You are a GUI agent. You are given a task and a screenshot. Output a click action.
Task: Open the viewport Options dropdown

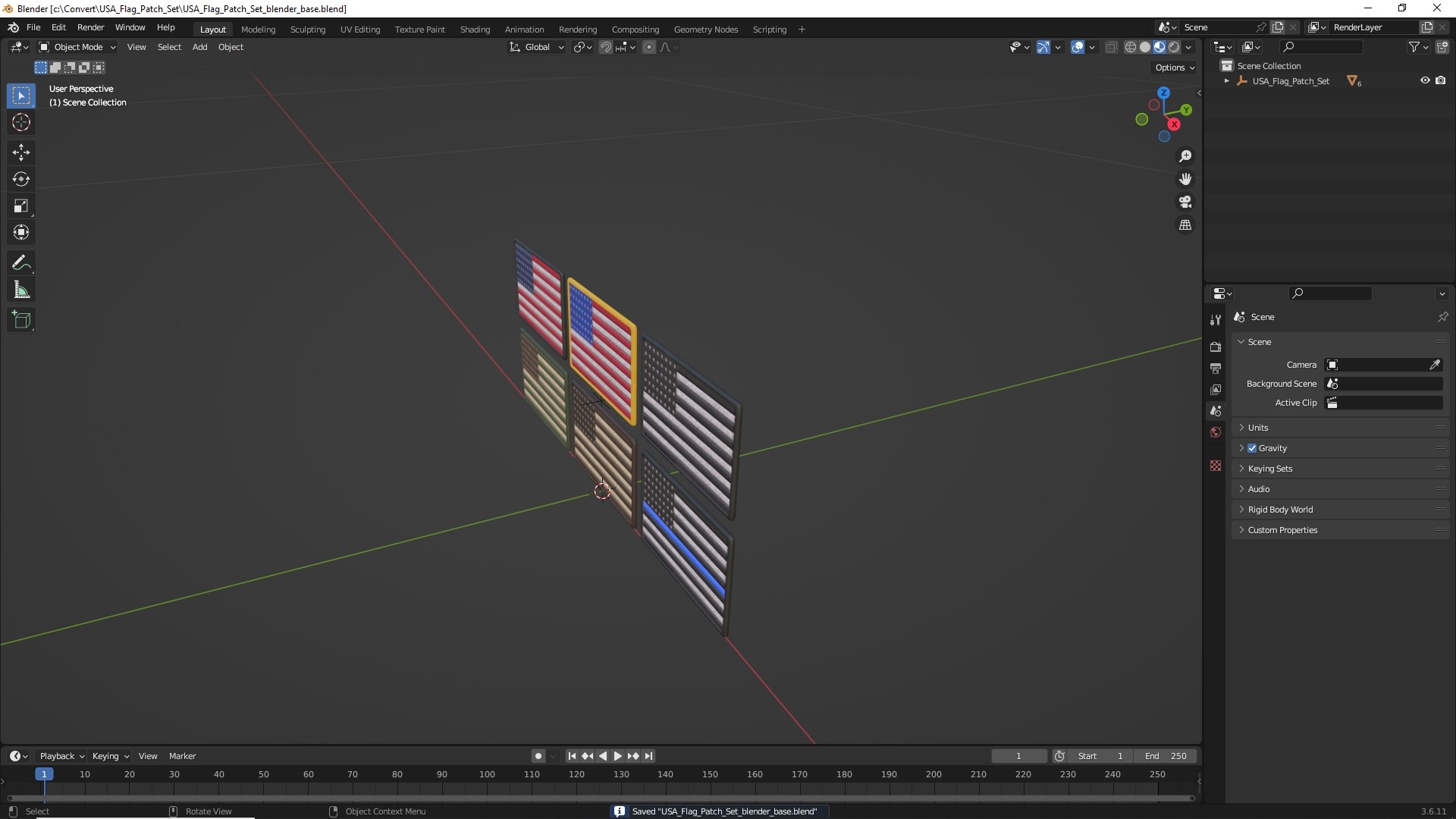click(x=1175, y=67)
